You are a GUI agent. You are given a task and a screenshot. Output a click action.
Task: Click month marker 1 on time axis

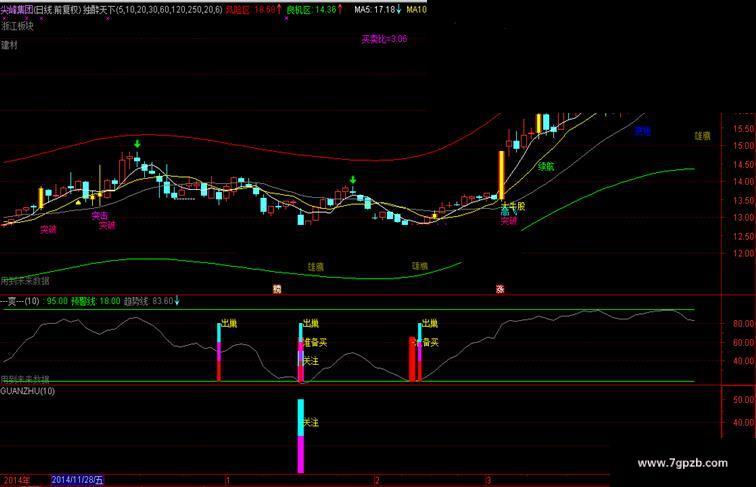(x=228, y=480)
